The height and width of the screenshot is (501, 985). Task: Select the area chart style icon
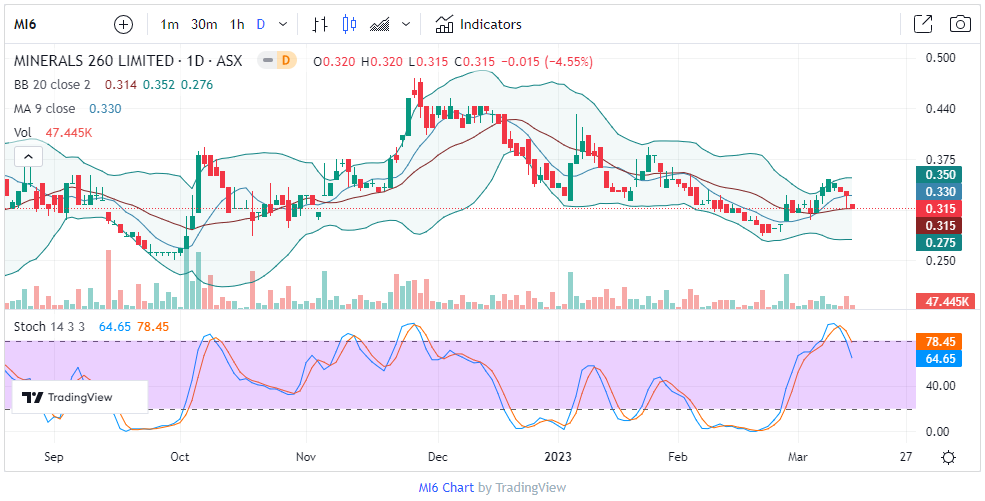point(379,24)
